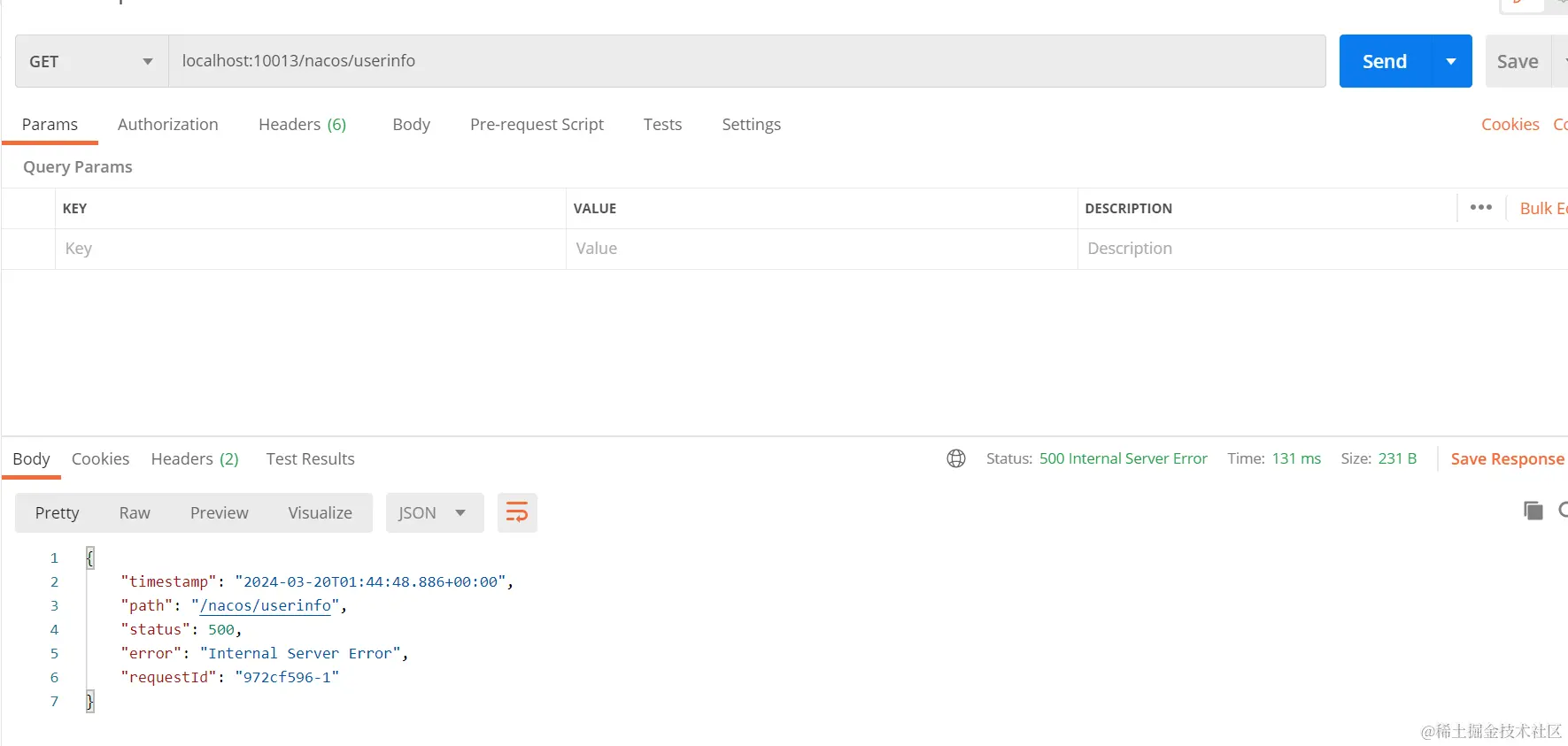
Task: Open the Tests tab
Action: click(662, 125)
